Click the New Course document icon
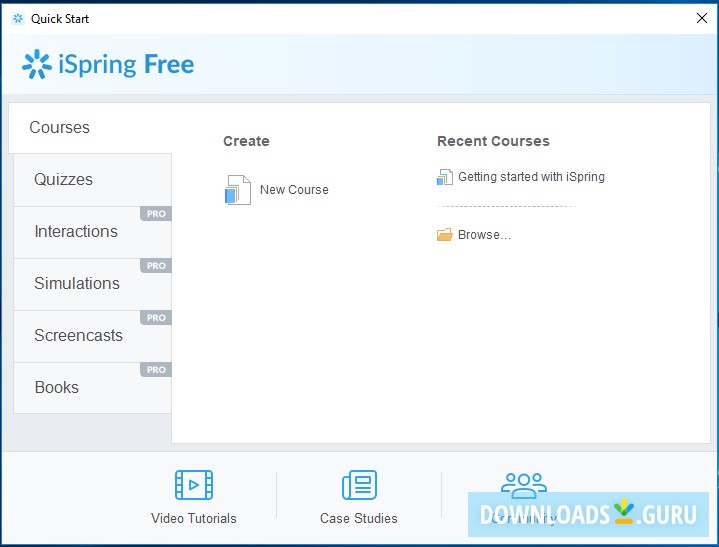This screenshot has height=547, width=719. [x=238, y=189]
